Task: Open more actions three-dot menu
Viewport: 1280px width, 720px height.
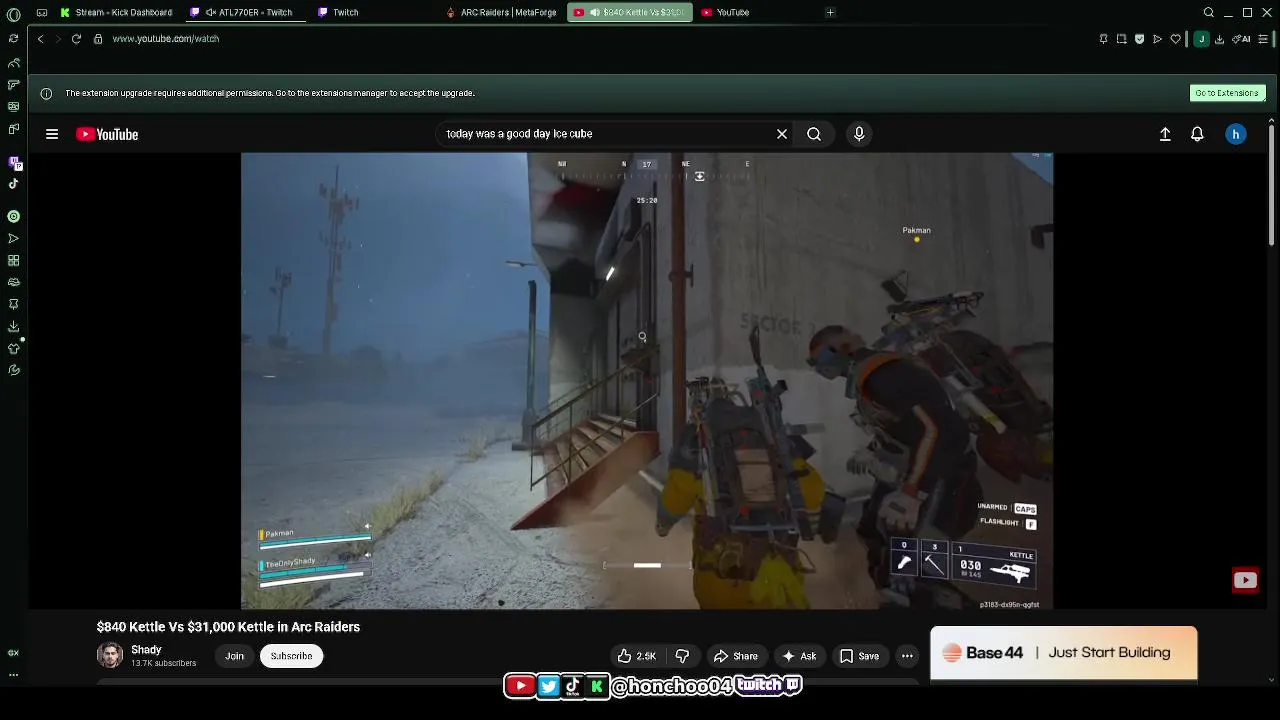Action: (907, 656)
